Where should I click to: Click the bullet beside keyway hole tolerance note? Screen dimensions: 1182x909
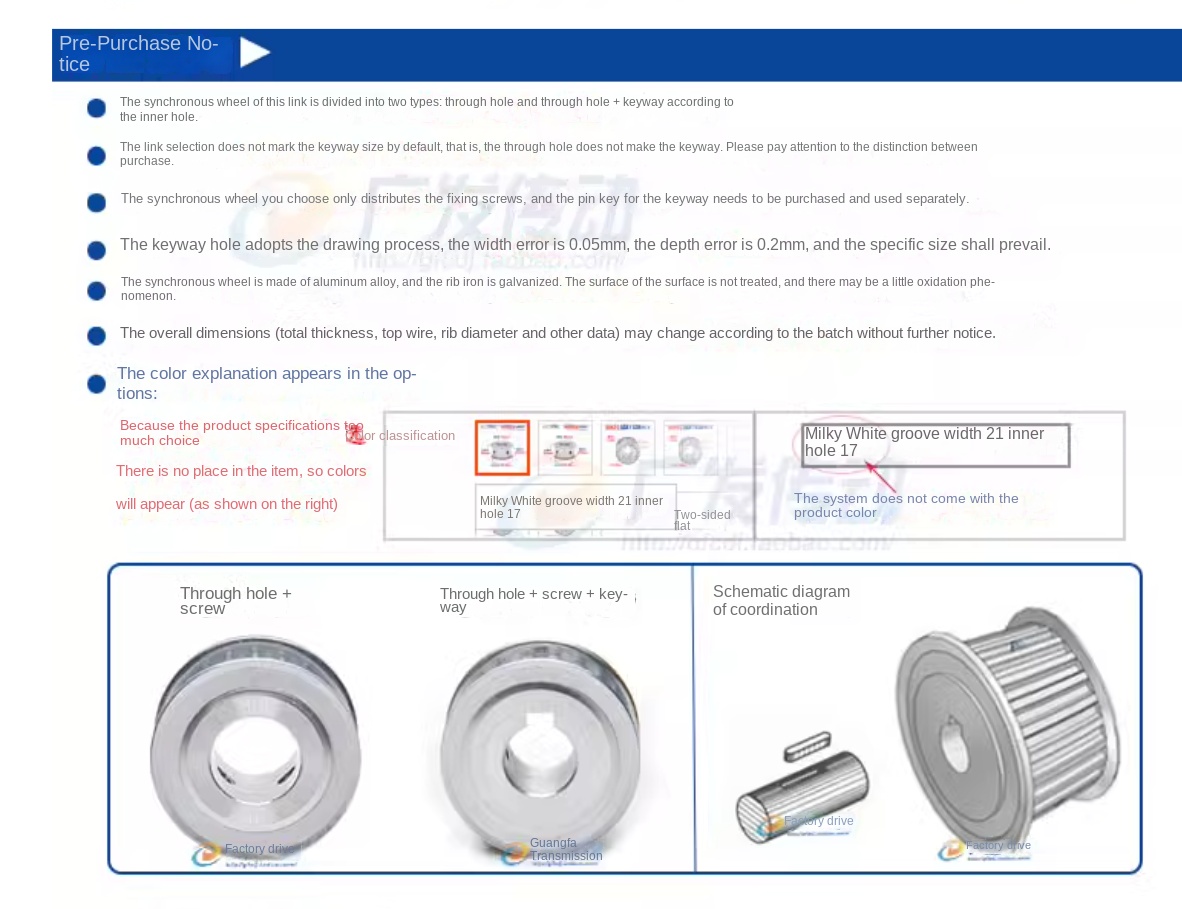(x=96, y=250)
